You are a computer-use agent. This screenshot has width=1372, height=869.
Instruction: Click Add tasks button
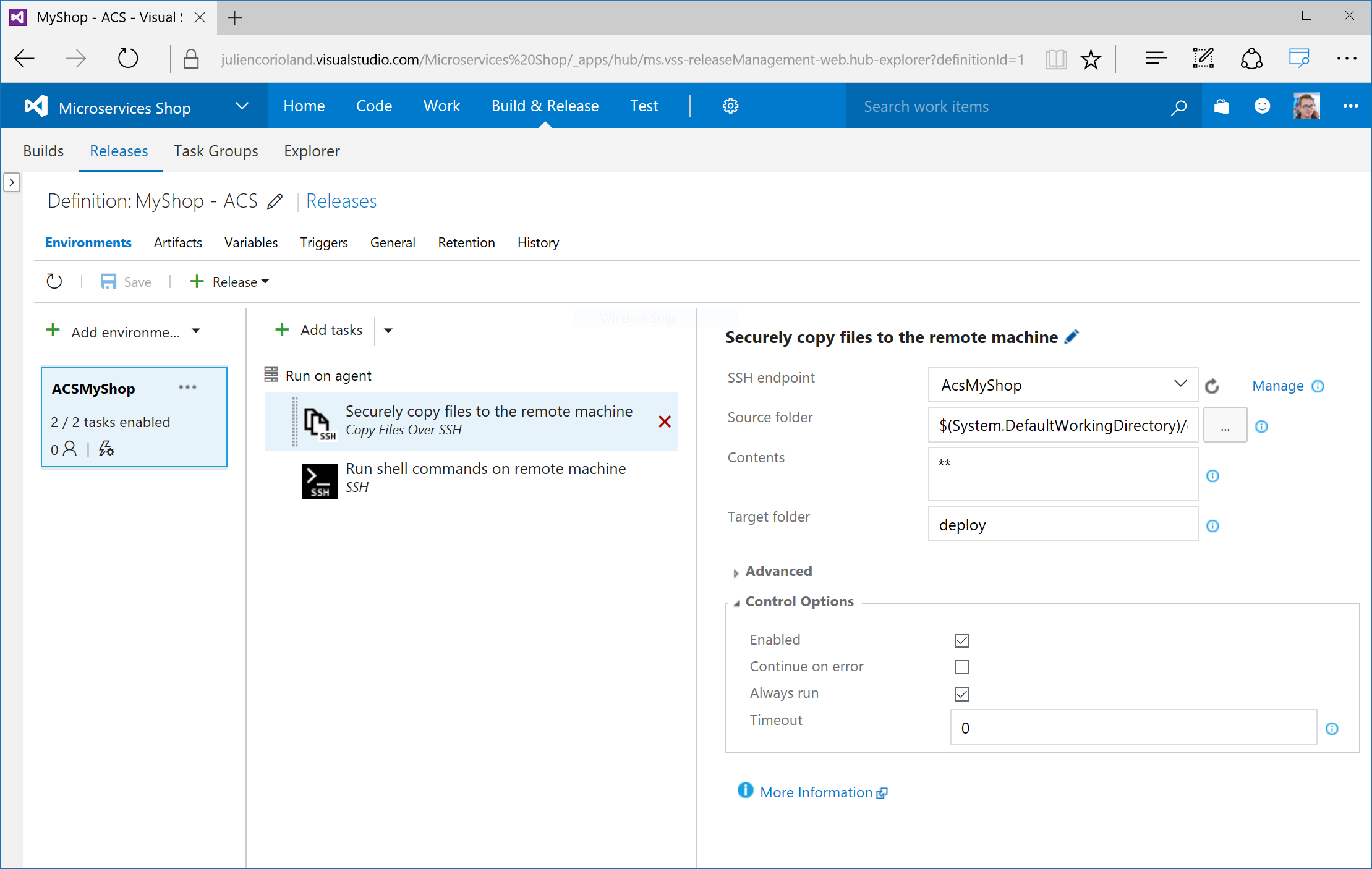point(319,331)
